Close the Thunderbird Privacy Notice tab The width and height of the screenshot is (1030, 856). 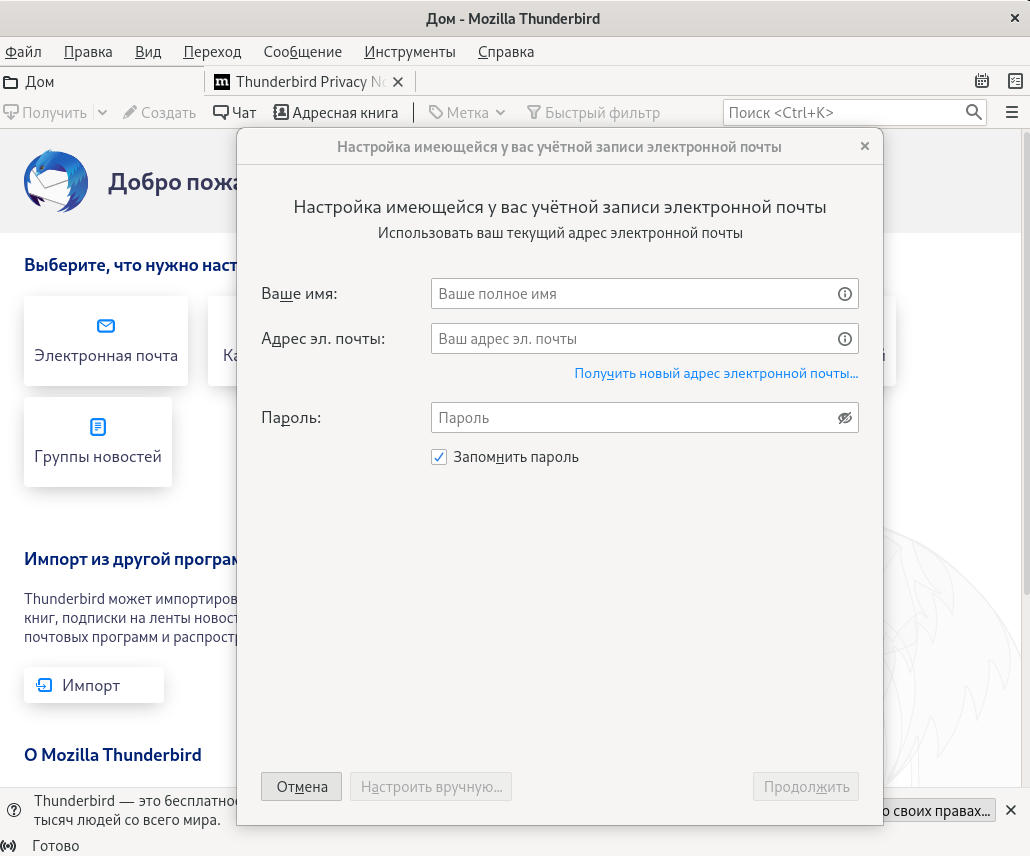[x=397, y=82]
